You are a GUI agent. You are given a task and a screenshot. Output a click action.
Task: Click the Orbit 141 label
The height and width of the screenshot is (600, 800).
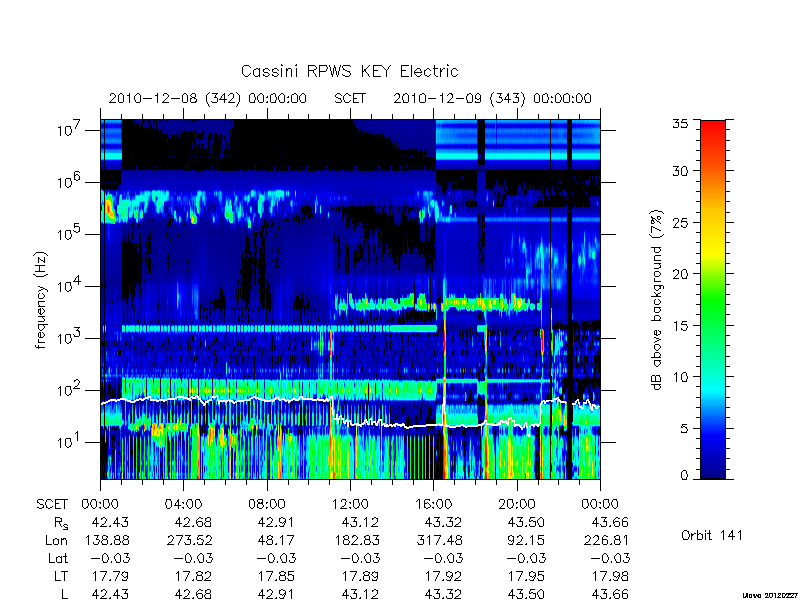coord(712,535)
